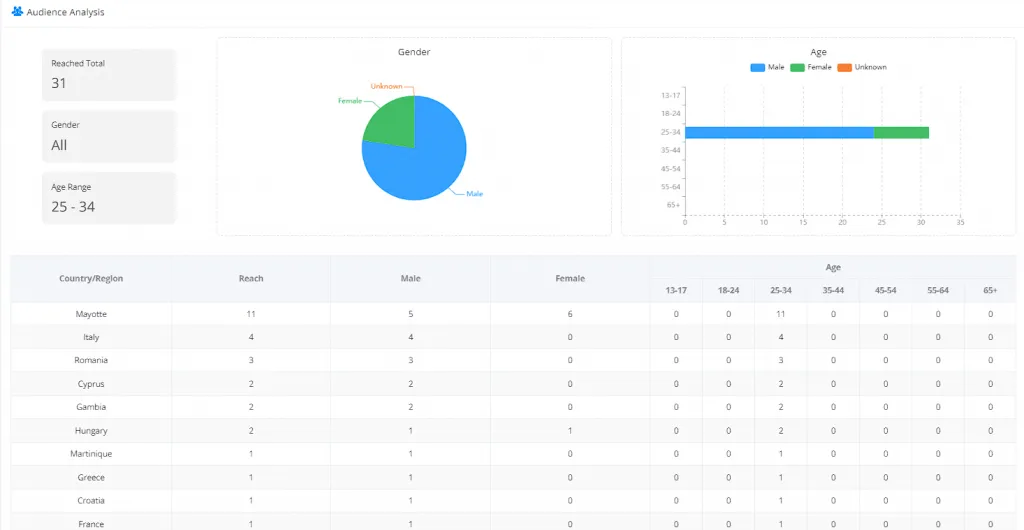
Task: Select the 25-34 age column header
Action: click(781, 290)
